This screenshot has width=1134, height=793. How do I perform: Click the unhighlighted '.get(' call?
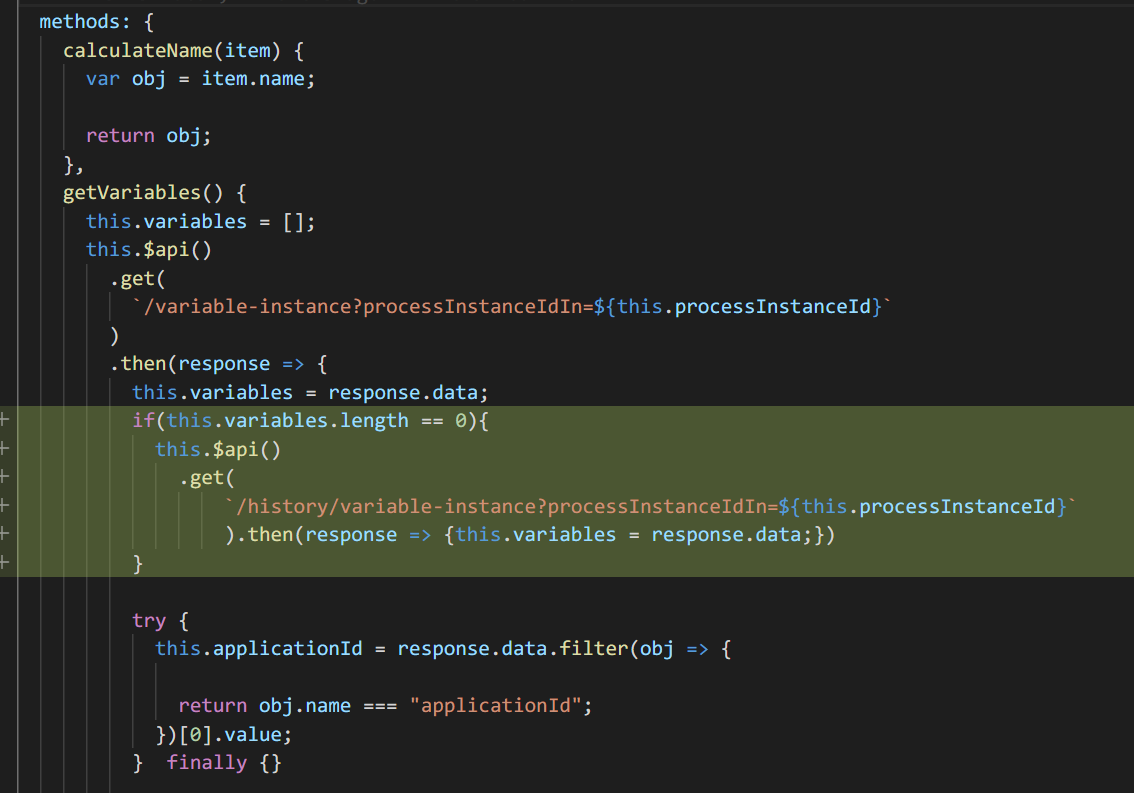(x=137, y=279)
